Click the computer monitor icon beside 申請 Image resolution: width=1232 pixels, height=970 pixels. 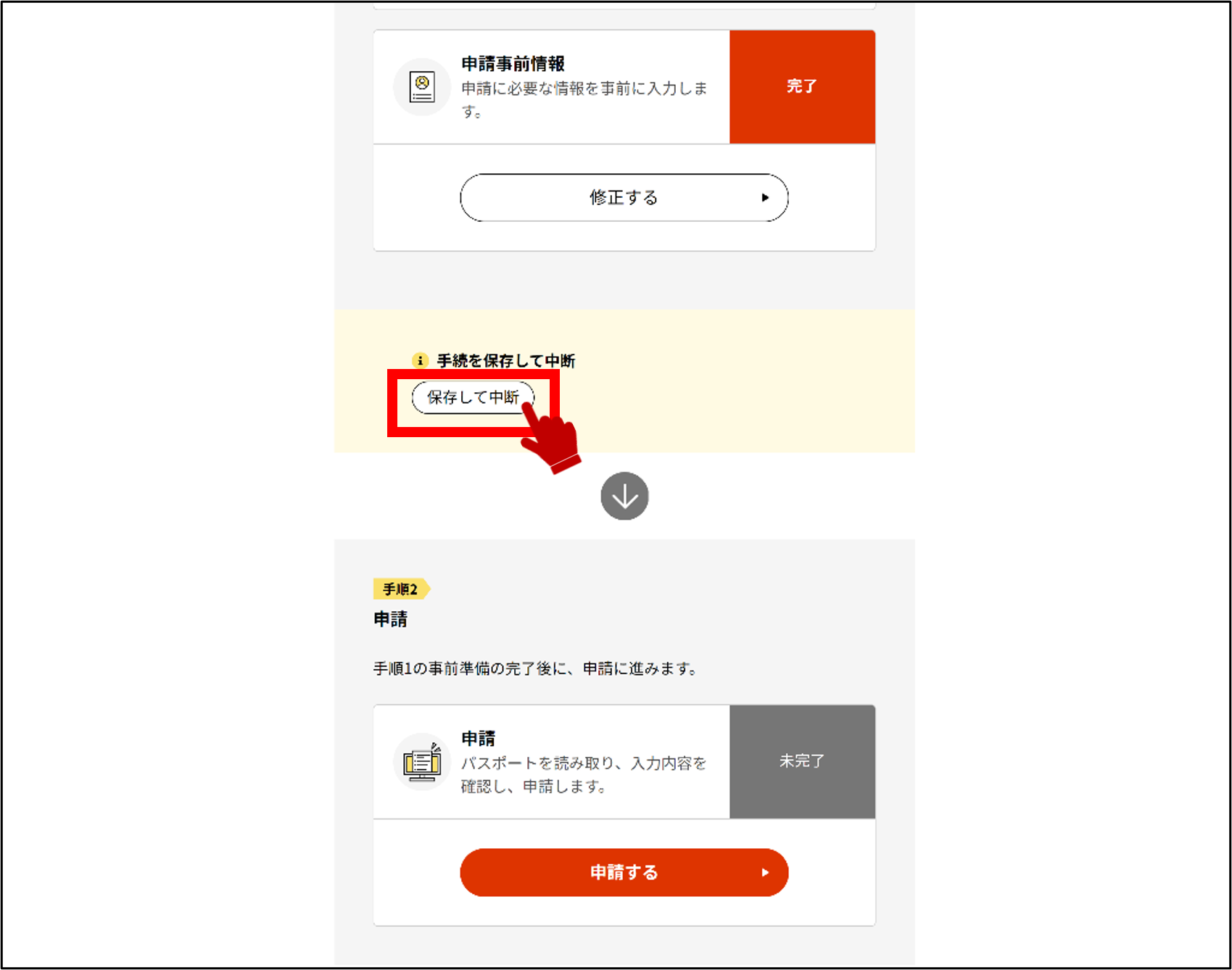point(422,762)
